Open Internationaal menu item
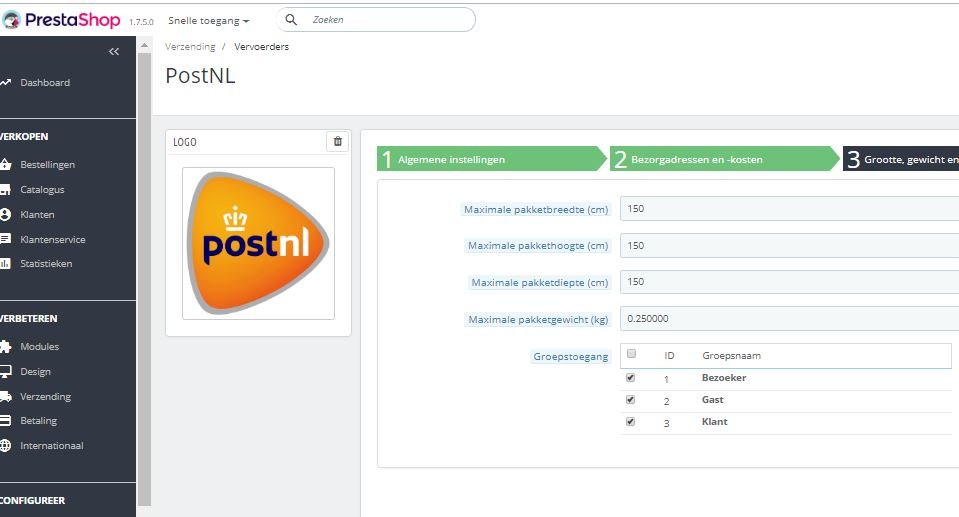This screenshot has width=959, height=517. (51, 445)
